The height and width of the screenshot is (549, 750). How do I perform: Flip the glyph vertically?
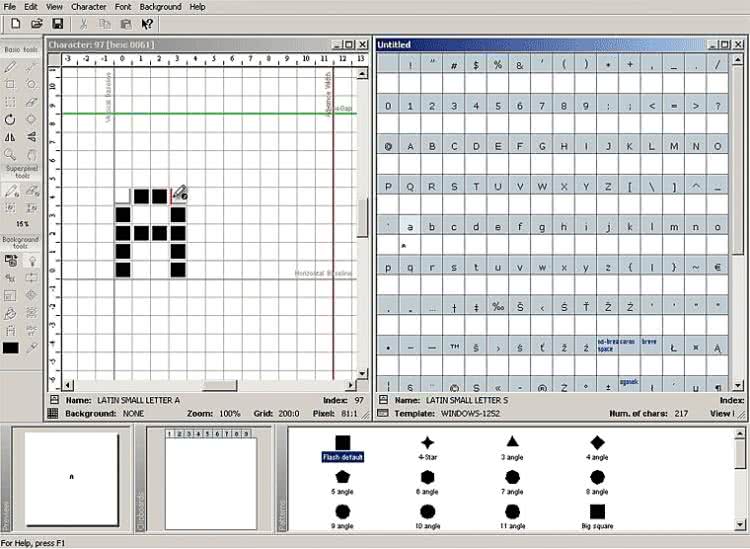(32, 137)
